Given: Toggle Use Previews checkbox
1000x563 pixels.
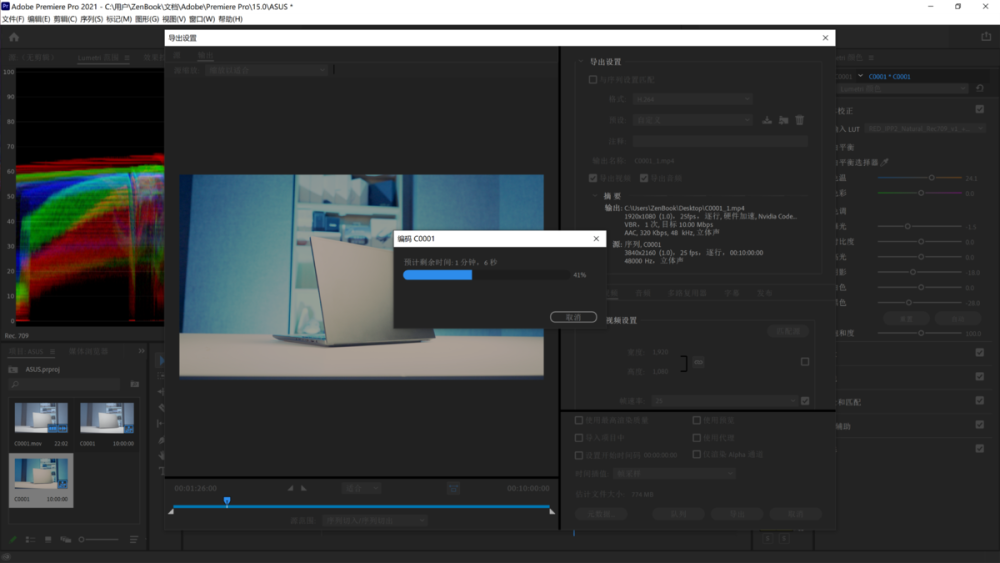Looking at the screenshot, I should [x=696, y=420].
